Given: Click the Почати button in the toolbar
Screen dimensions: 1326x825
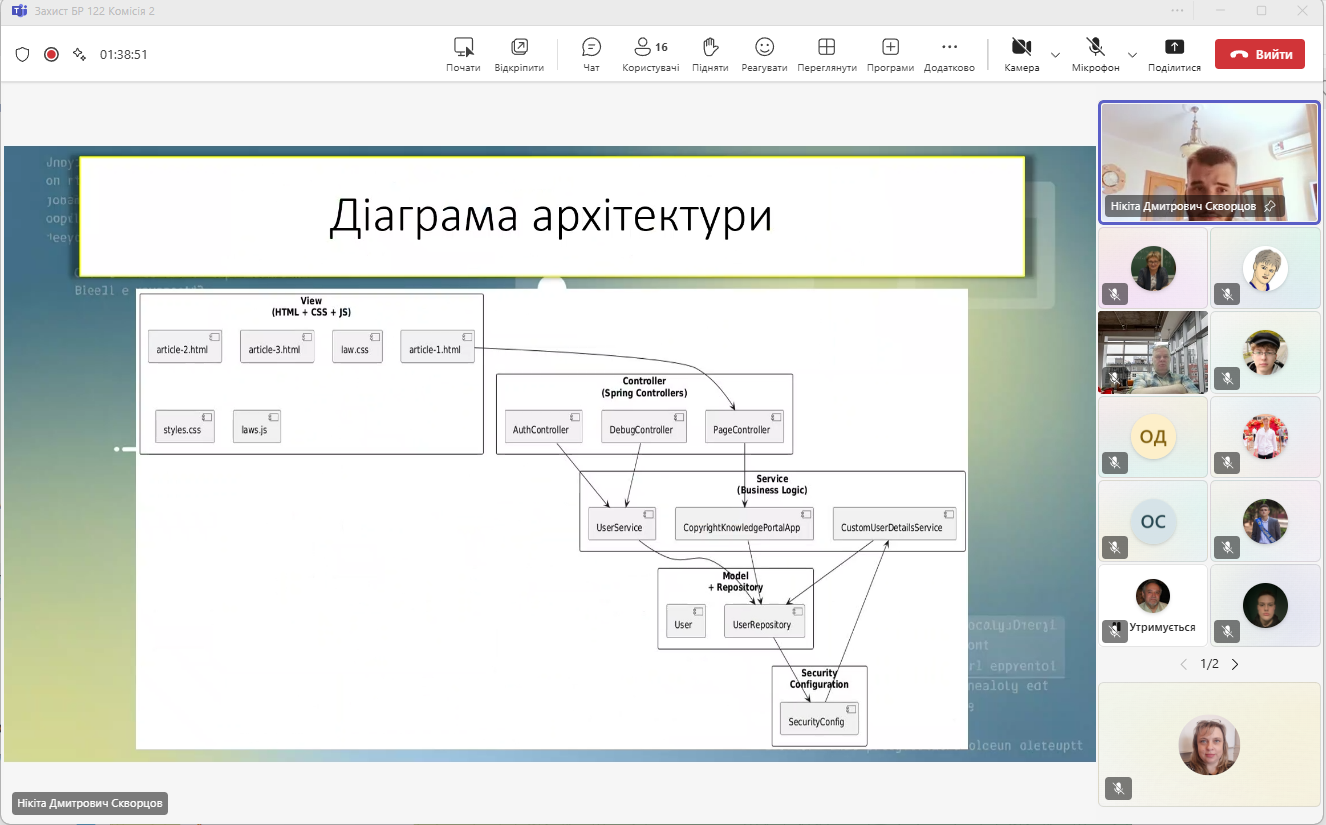Looking at the screenshot, I should 463,54.
